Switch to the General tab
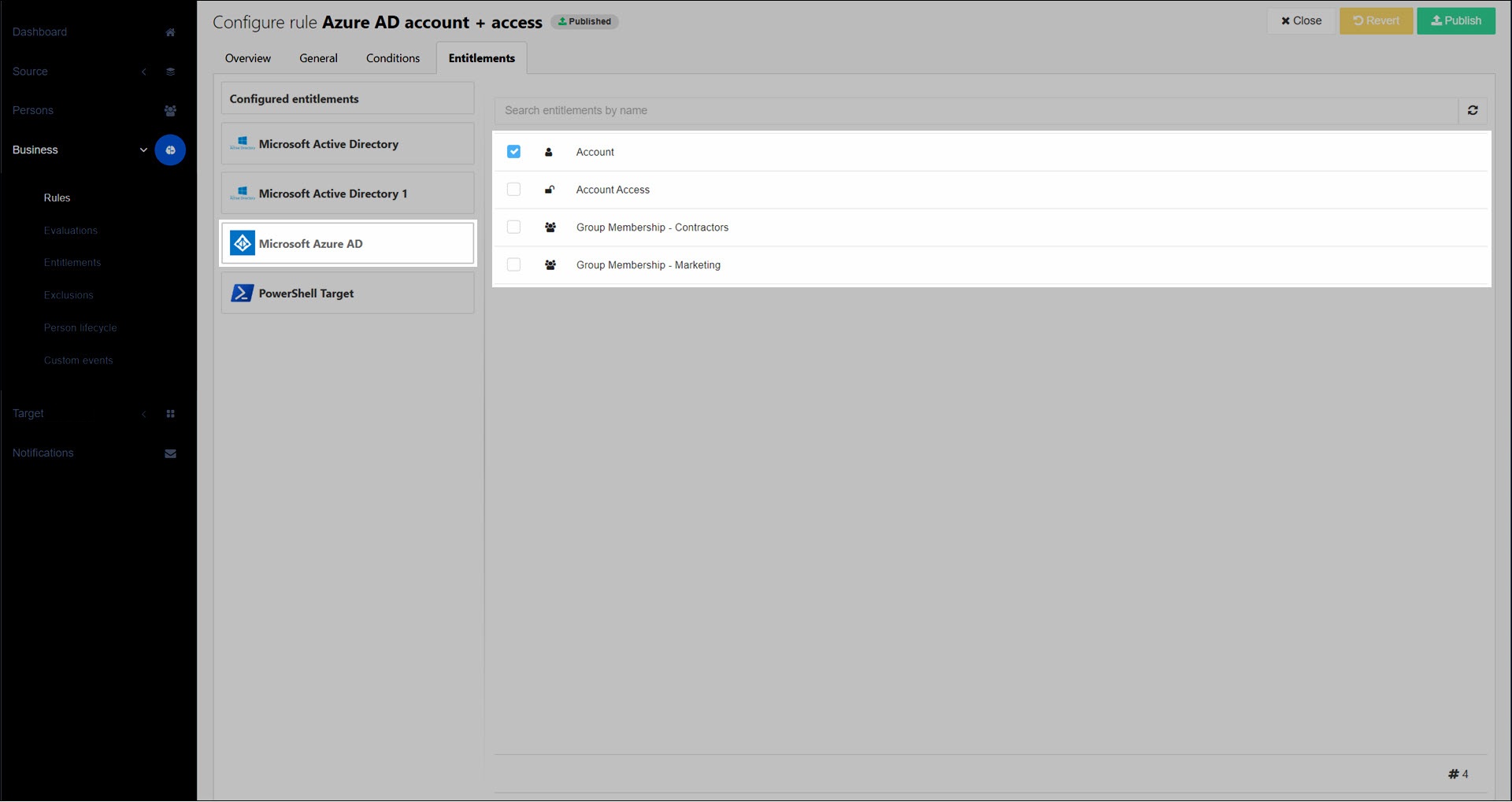Viewport: 1512px width, 802px height. [x=318, y=58]
